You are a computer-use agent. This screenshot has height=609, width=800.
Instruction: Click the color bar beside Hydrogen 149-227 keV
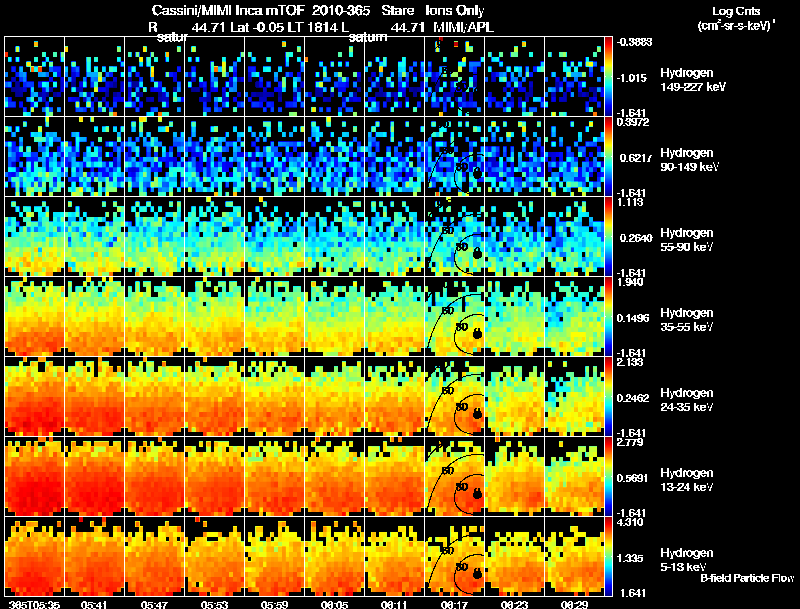point(608,77)
